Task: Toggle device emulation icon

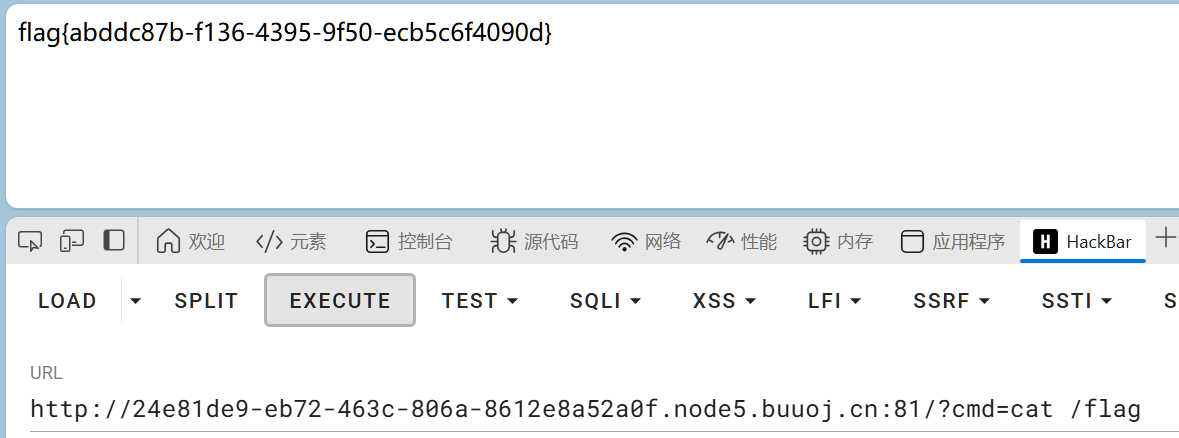Action: click(72, 241)
